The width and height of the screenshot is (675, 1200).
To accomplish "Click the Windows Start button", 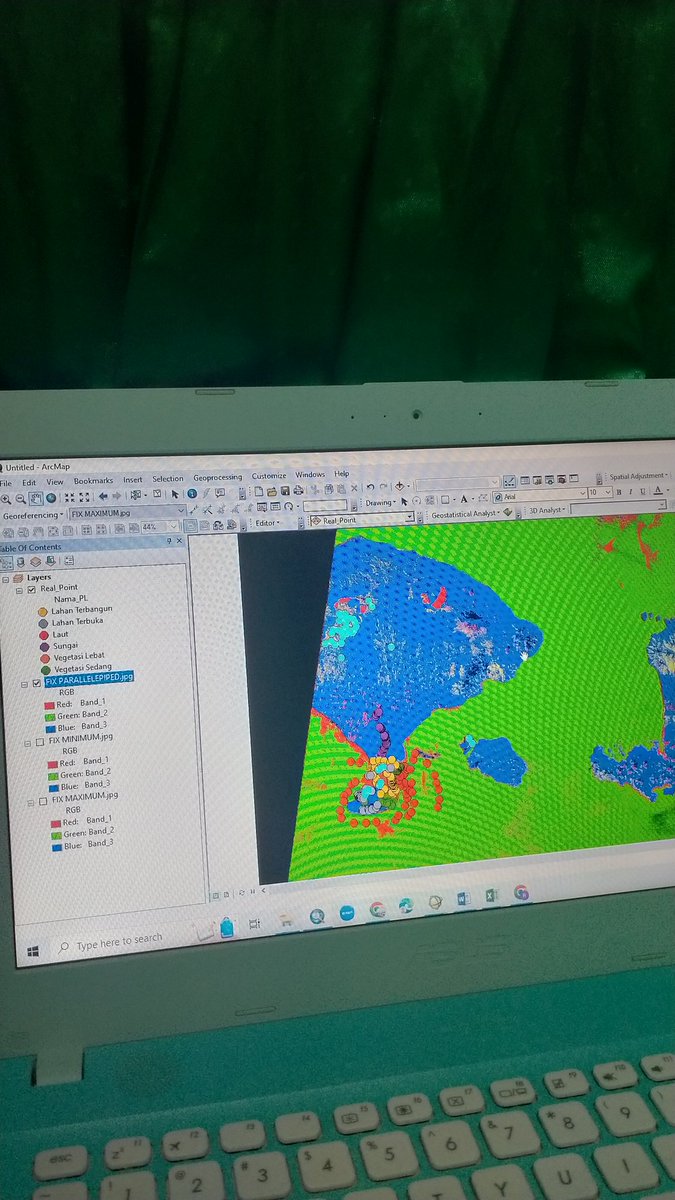I will (x=32, y=950).
